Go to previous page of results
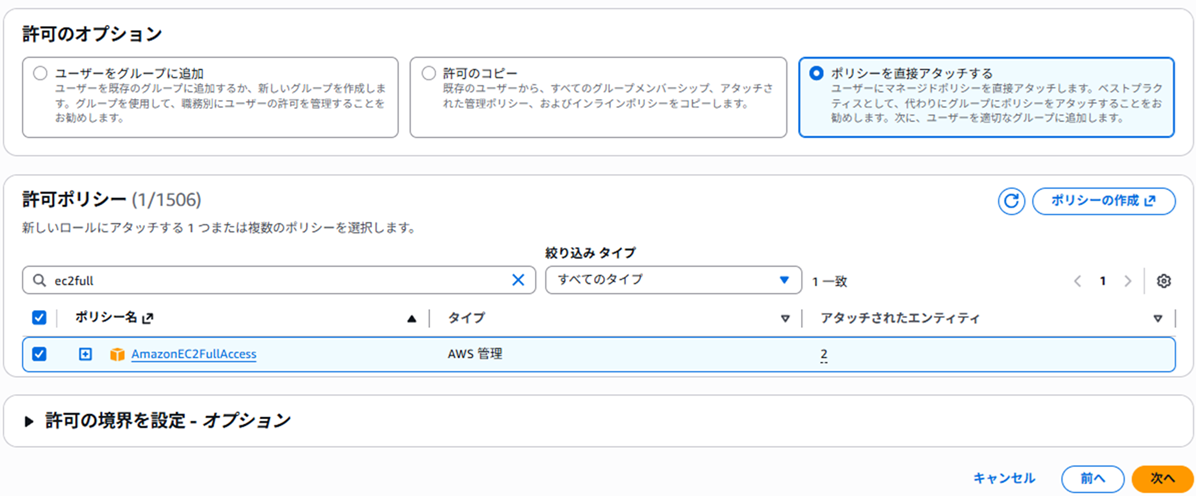 1078,281
